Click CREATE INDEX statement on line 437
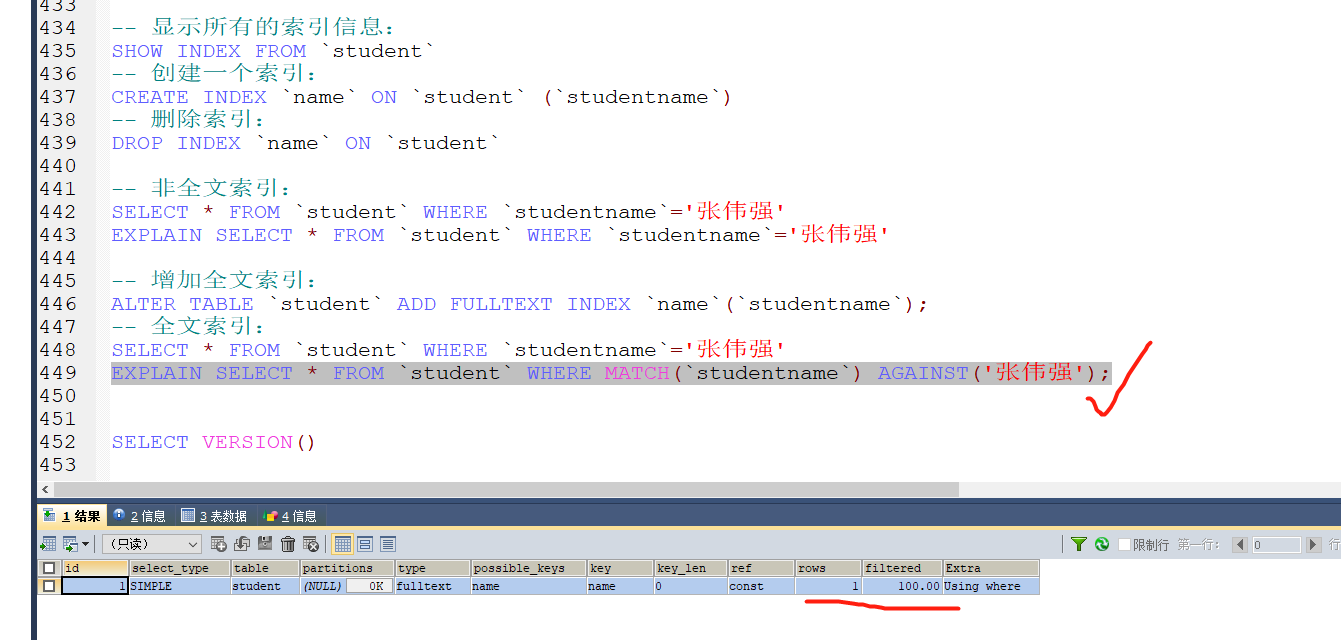1341x640 pixels. click(x=421, y=97)
